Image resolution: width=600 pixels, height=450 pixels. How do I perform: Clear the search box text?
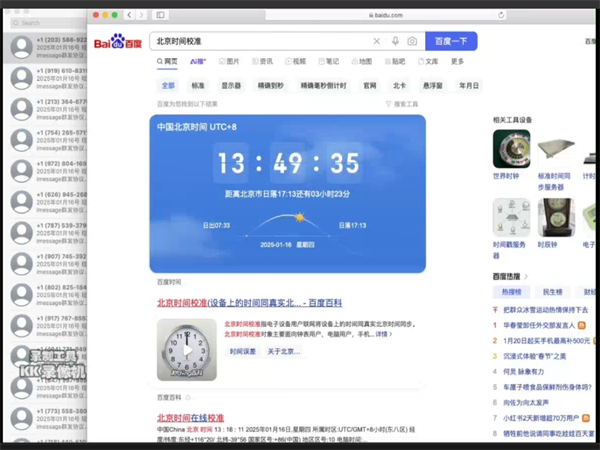tap(377, 41)
